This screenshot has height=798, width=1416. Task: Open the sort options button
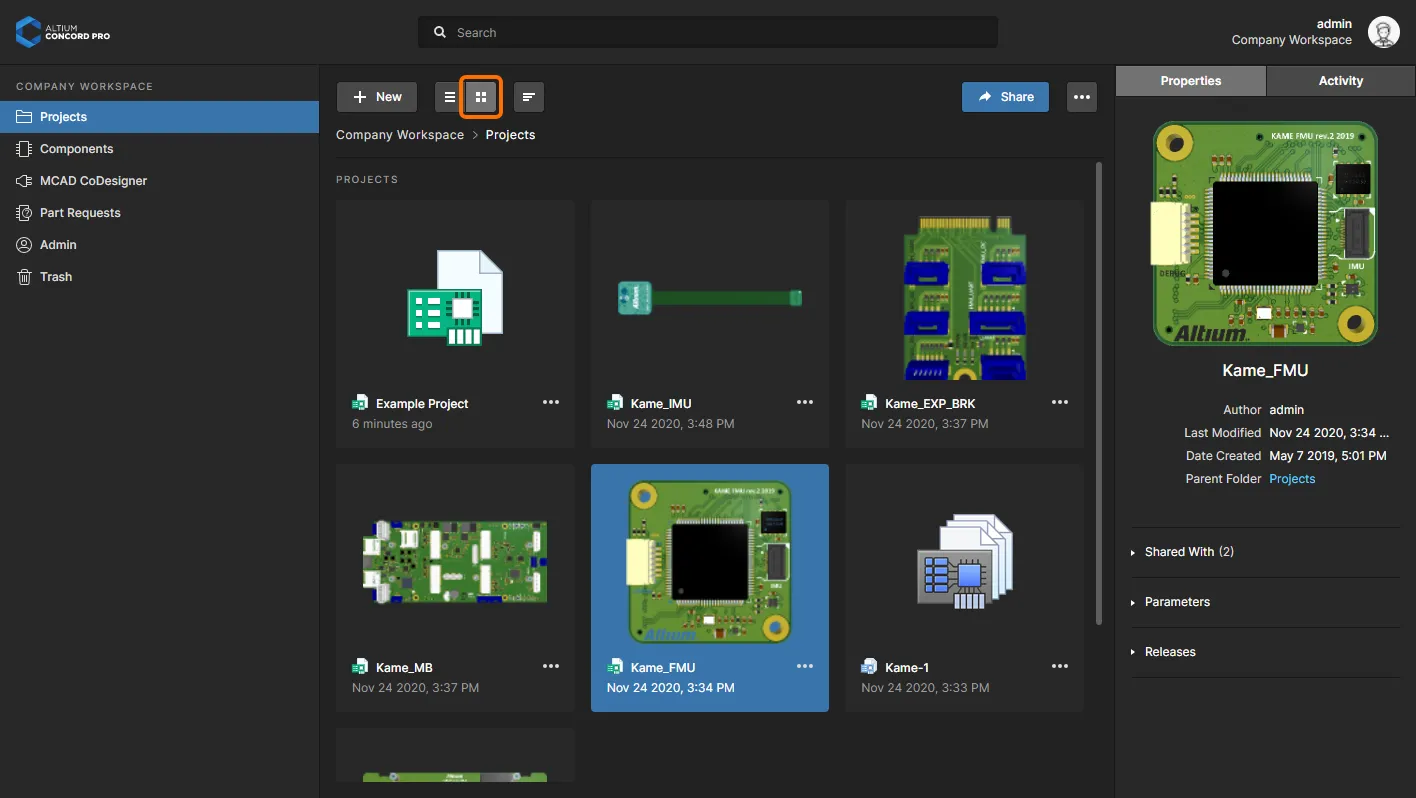coord(529,97)
